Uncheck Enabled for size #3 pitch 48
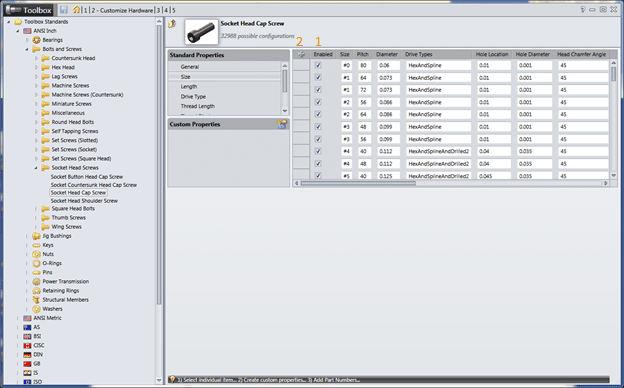This screenshot has width=624, height=388. pos(318,127)
